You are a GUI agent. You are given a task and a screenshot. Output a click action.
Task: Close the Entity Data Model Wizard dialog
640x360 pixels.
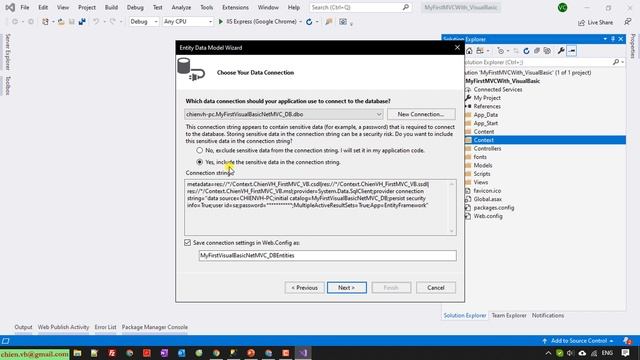(x=457, y=48)
